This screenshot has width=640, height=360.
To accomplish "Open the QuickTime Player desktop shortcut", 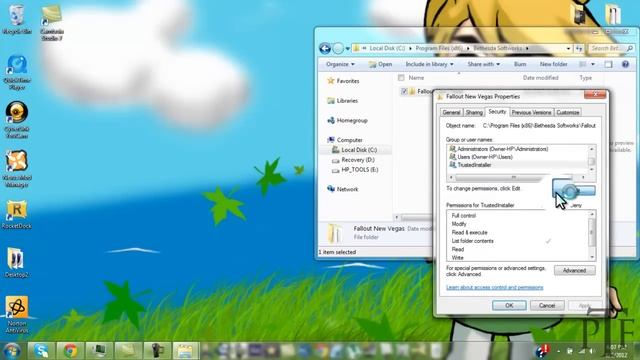I will [x=17, y=72].
